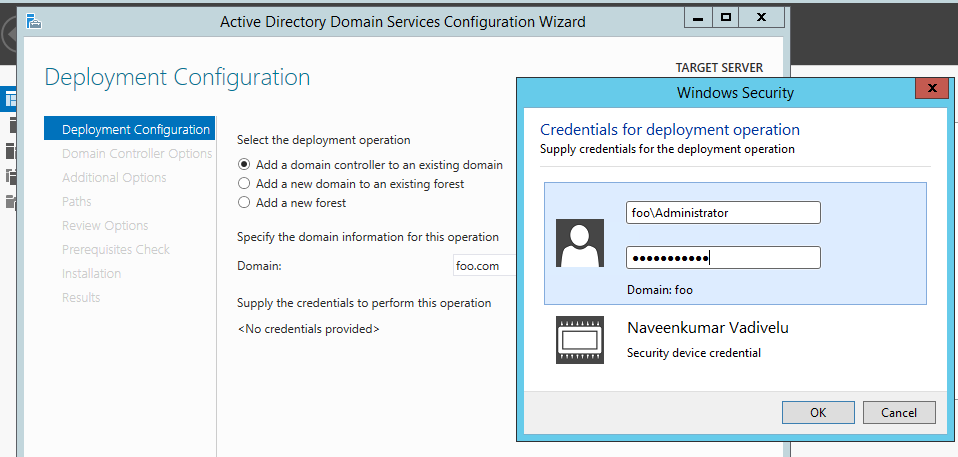Go to the Domain Controller Options step
Image resolution: width=958 pixels, height=457 pixels.
pos(137,153)
